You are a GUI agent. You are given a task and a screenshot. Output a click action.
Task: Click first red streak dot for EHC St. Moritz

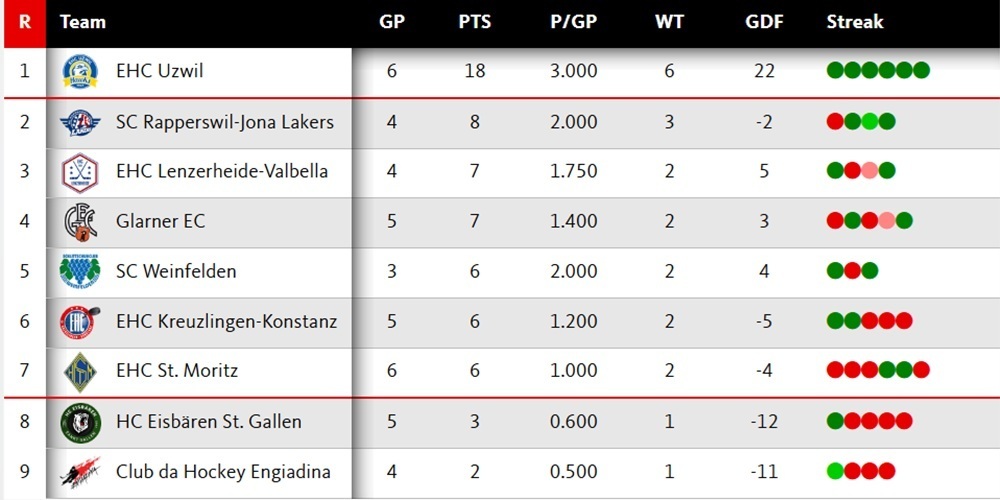pos(835,370)
